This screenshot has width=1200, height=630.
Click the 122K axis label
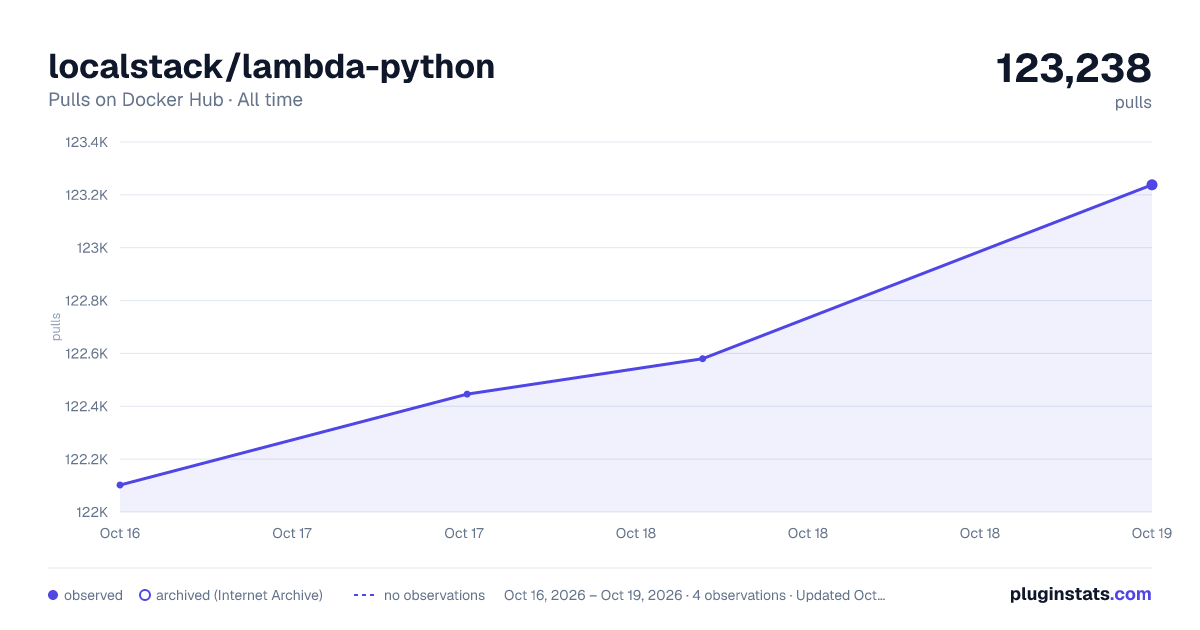92,513
